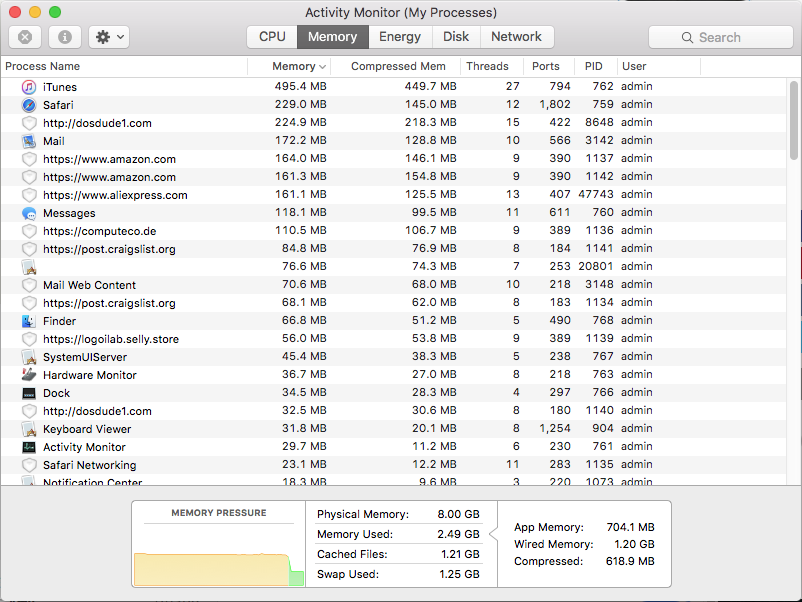Click Physical Memory 8.00 GB value
The width and height of the screenshot is (802, 602).
(458, 514)
